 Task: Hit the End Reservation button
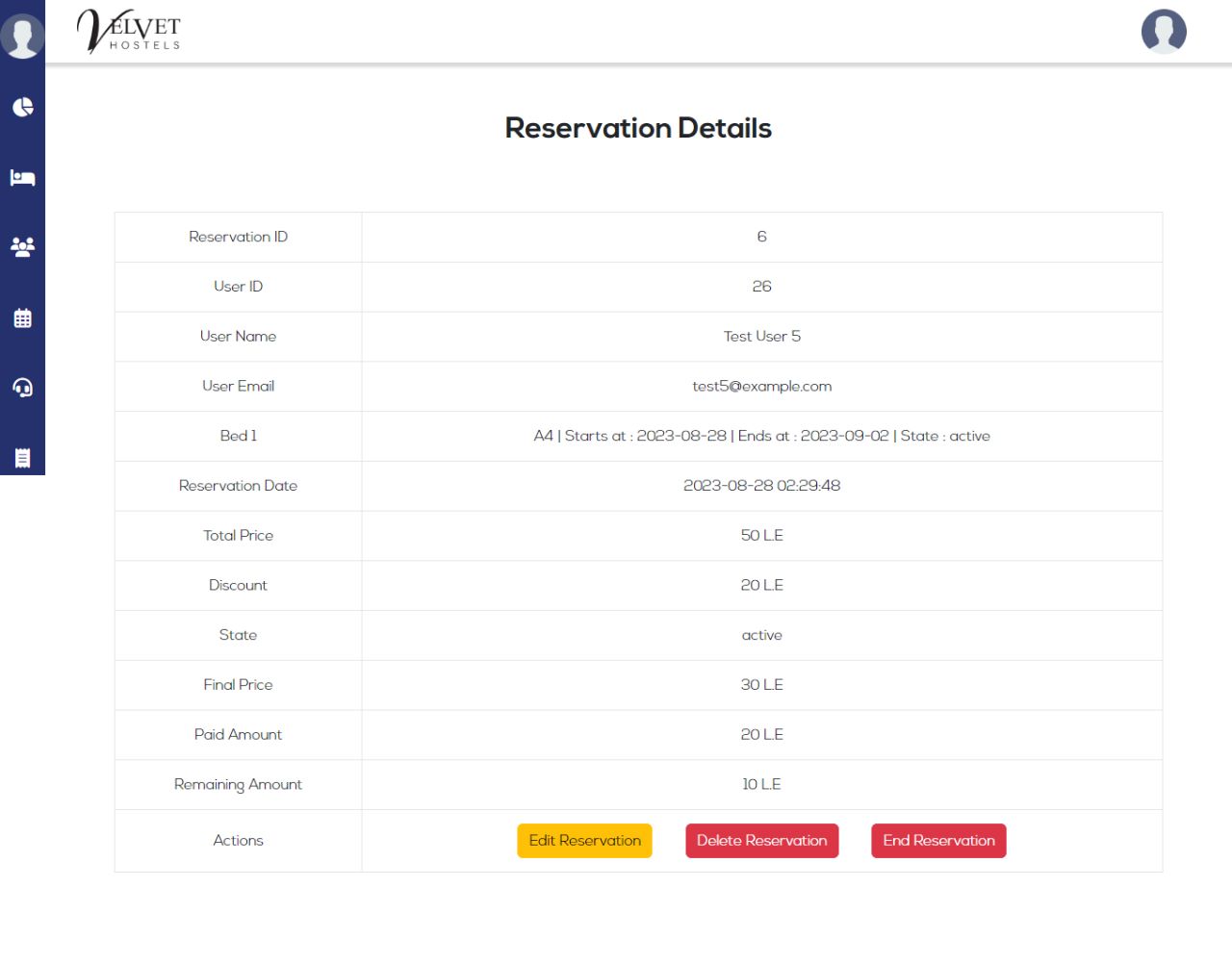click(938, 841)
